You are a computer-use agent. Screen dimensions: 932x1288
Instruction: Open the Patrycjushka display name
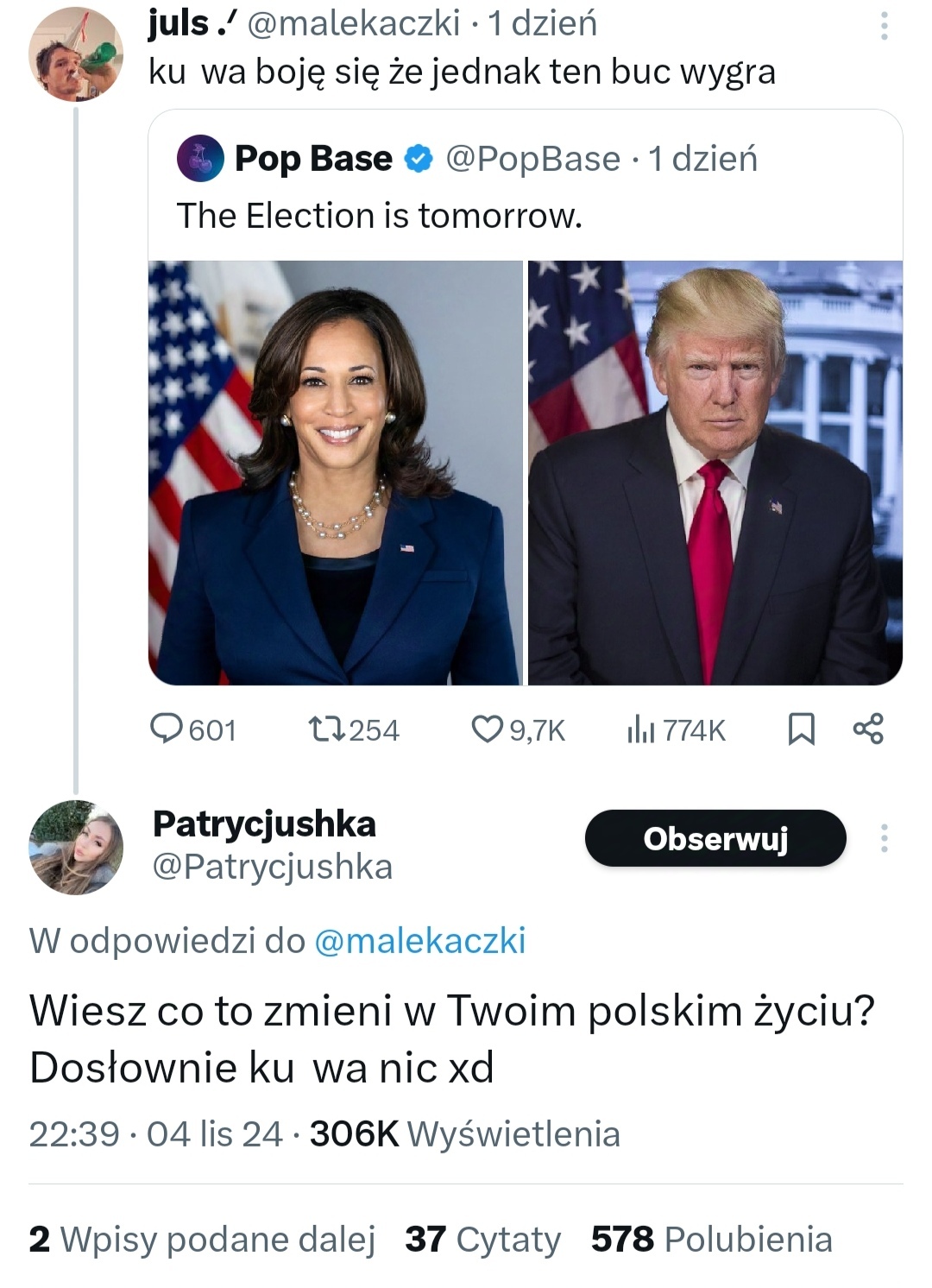coord(264,824)
